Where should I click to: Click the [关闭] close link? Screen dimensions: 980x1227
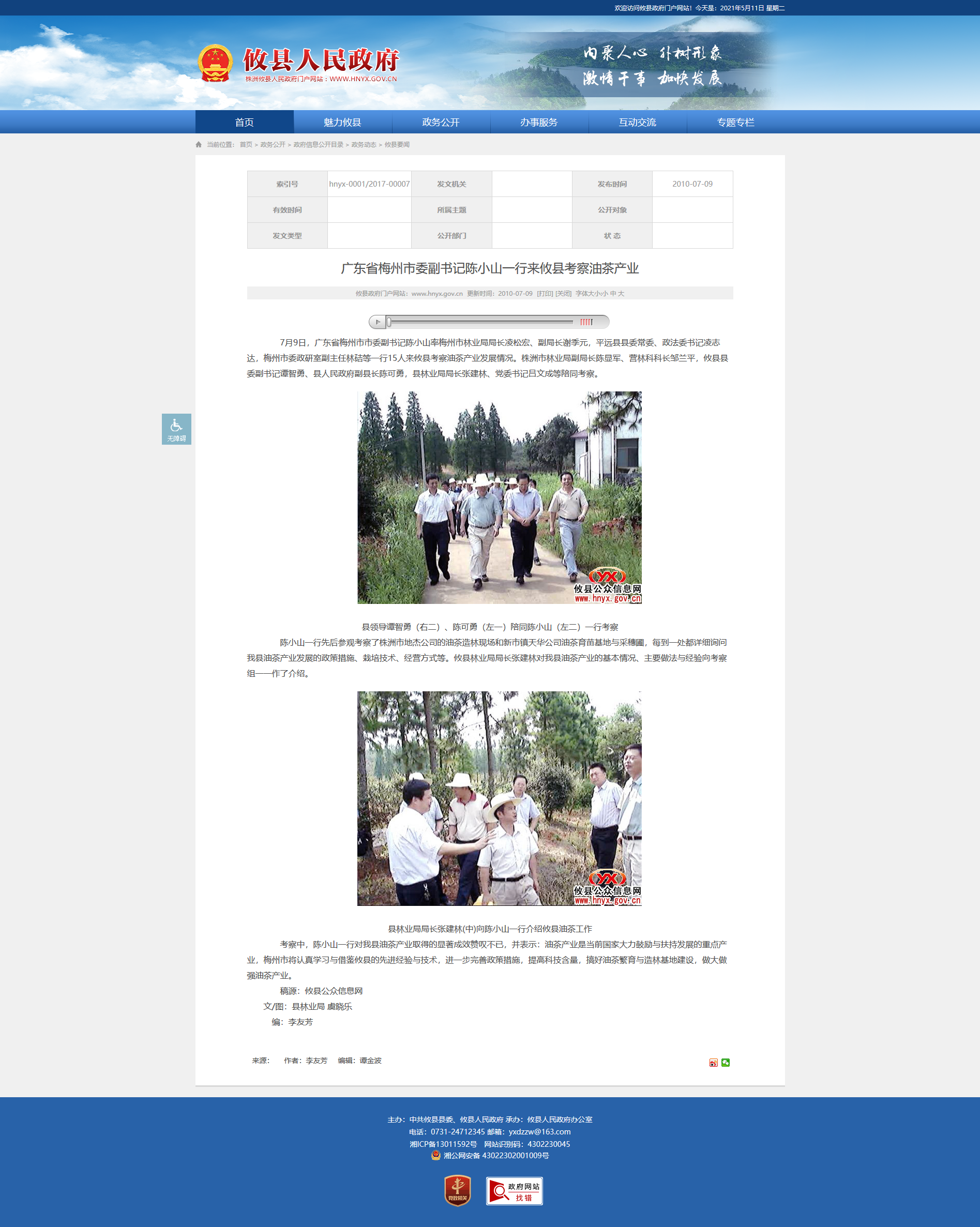tap(563, 294)
